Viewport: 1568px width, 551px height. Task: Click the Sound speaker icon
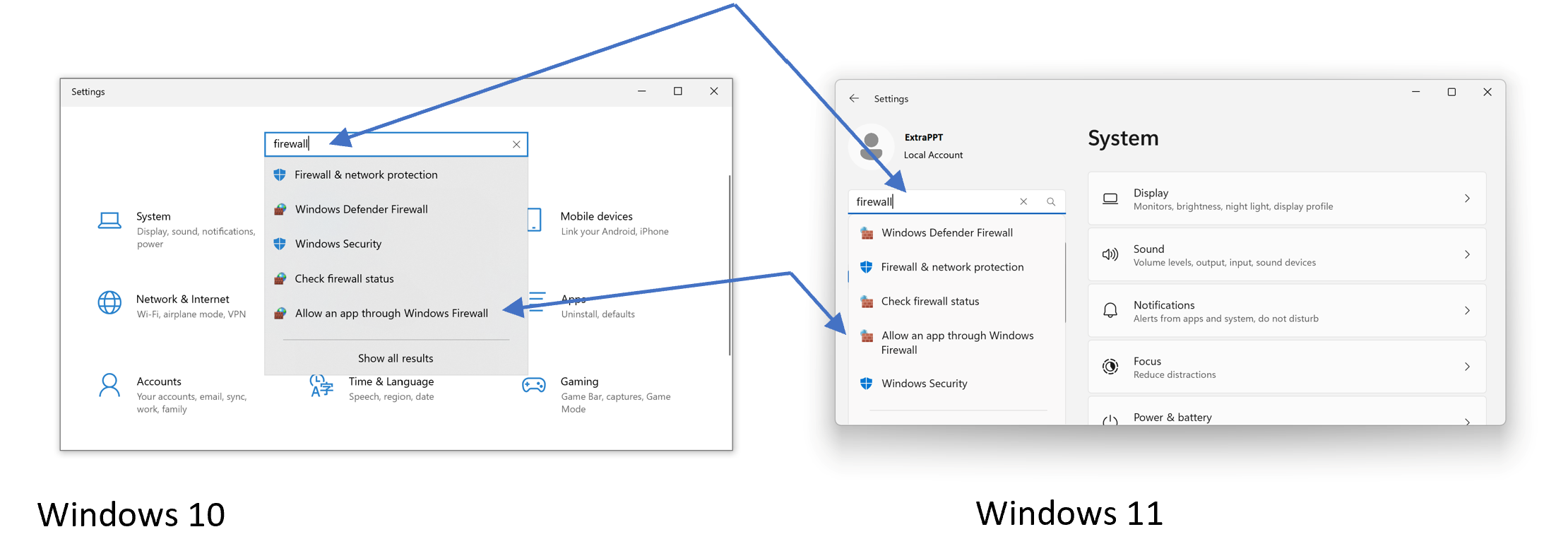[x=1110, y=254]
